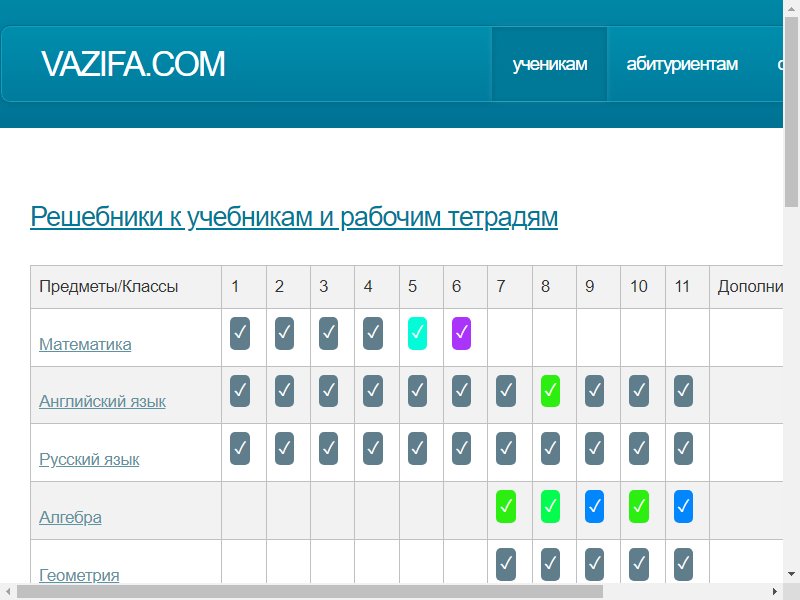
Task: Click the cyan checkmark for Математика class 5
Action: click(417, 334)
